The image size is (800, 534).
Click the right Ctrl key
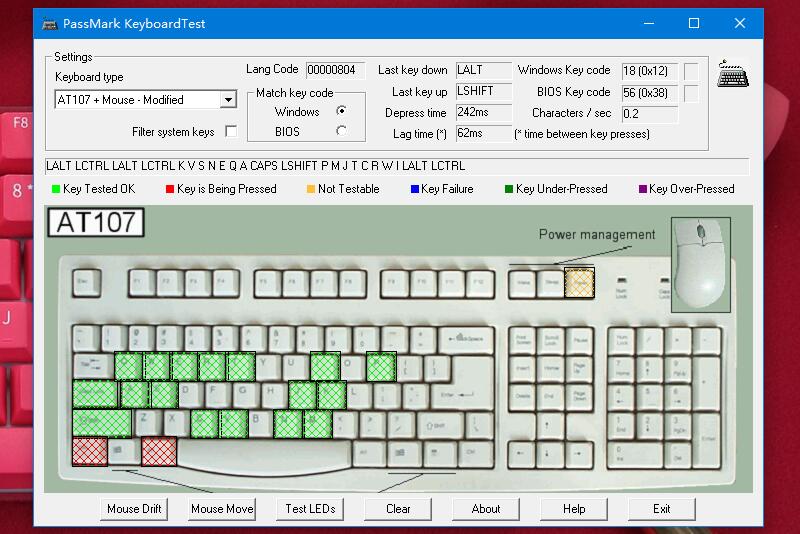pos(478,452)
